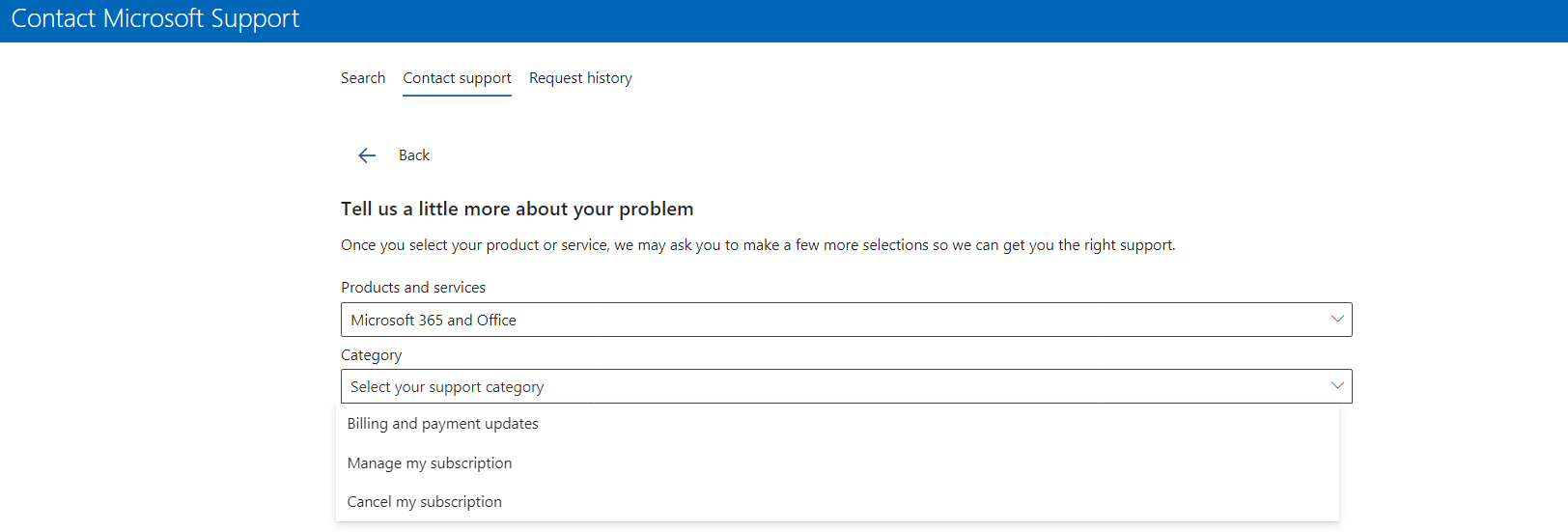The image size is (1568, 532).
Task: Click the 'Tell us a little more' heading
Action: click(517, 209)
